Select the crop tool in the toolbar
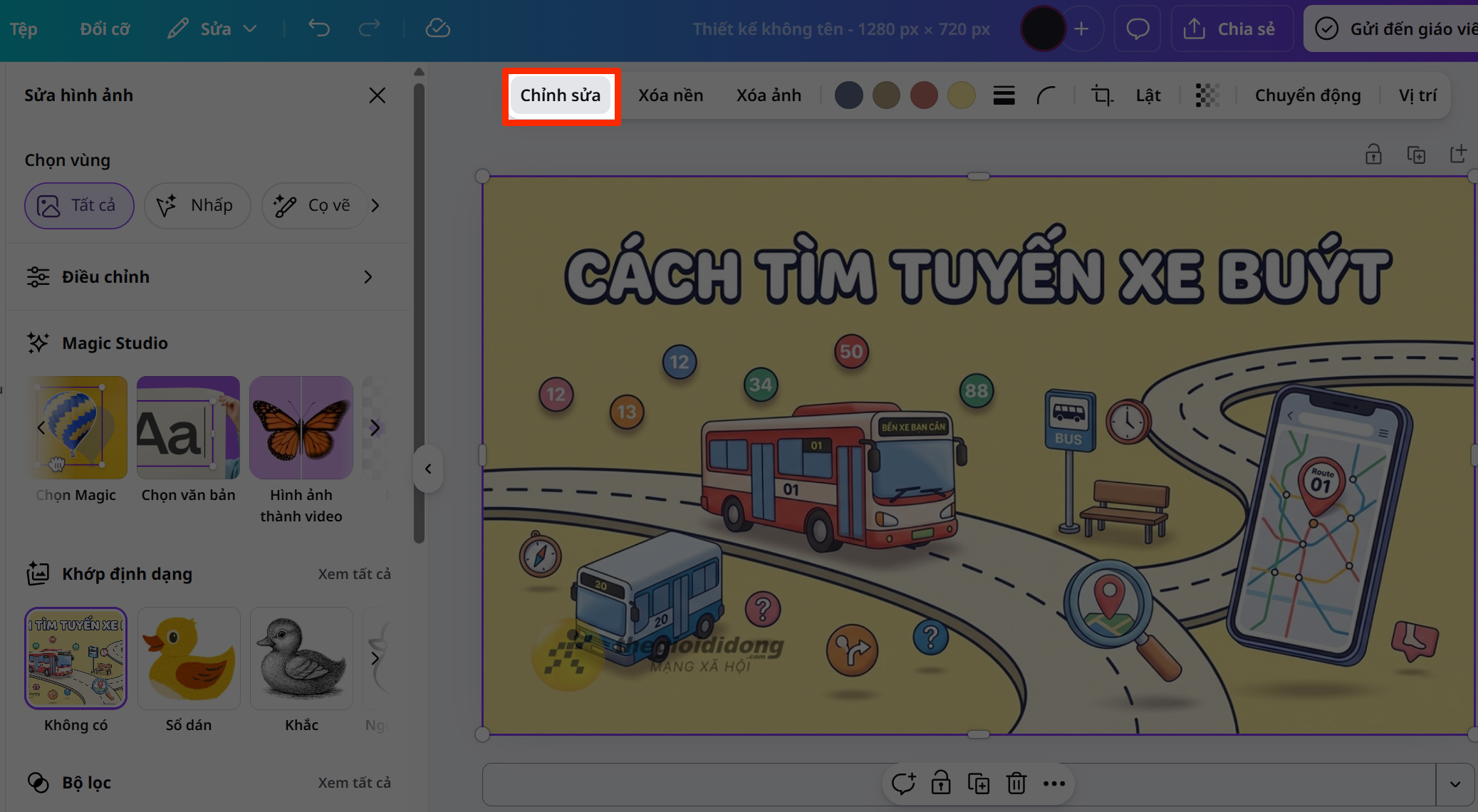This screenshot has height=812, width=1478. 1101,95
